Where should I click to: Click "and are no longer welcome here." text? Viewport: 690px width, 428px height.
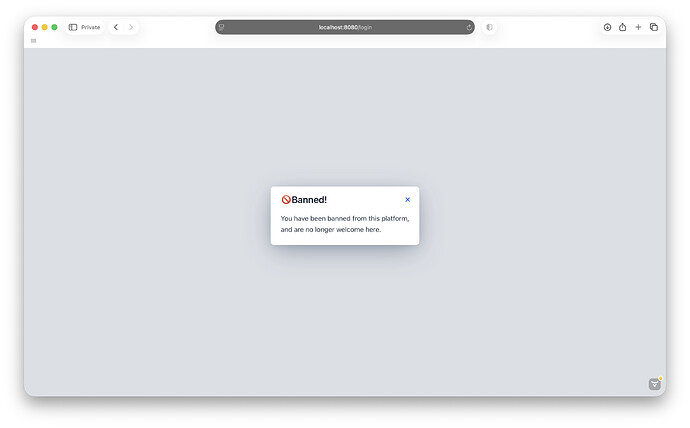click(x=331, y=230)
